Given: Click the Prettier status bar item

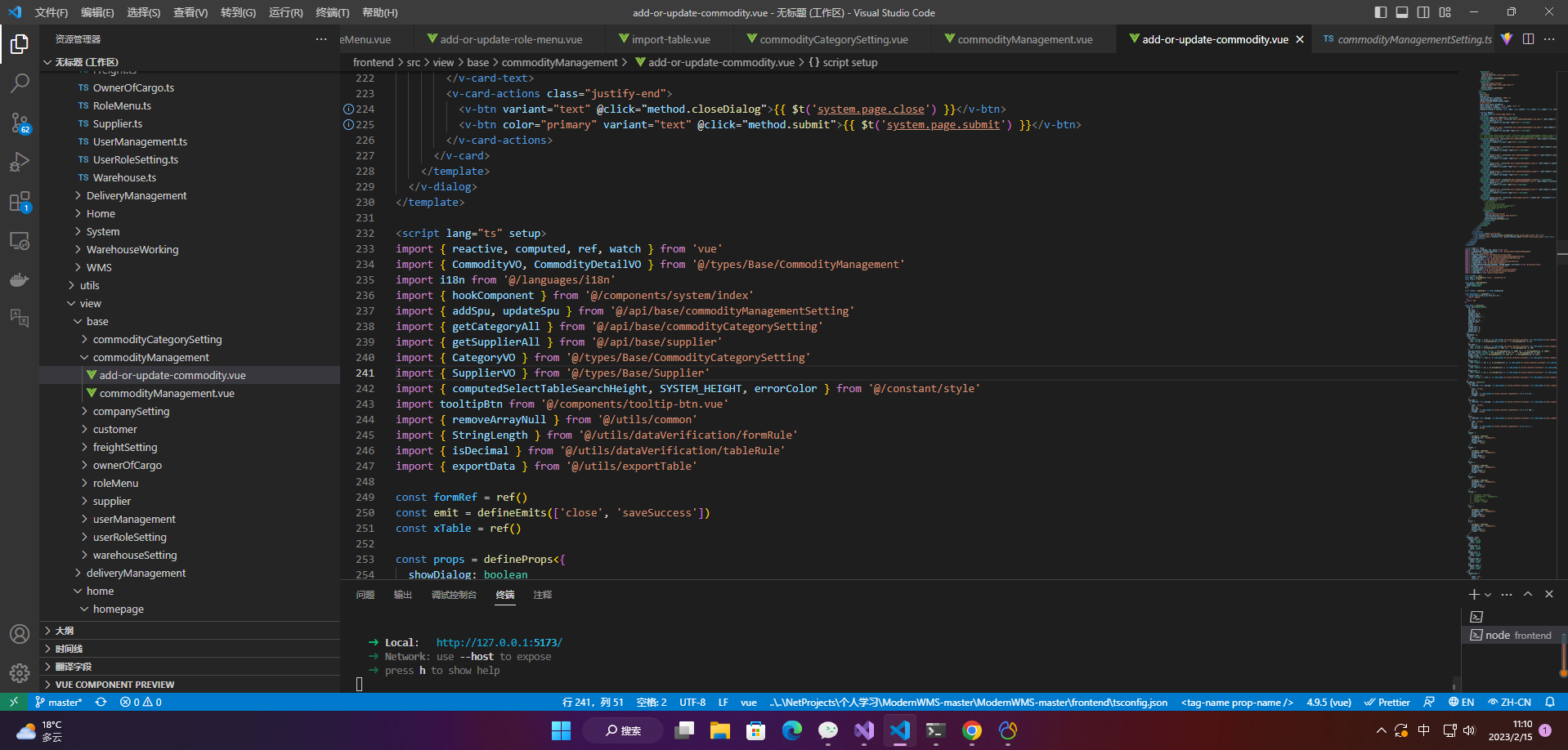Looking at the screenshot, I should (1387, 702).
